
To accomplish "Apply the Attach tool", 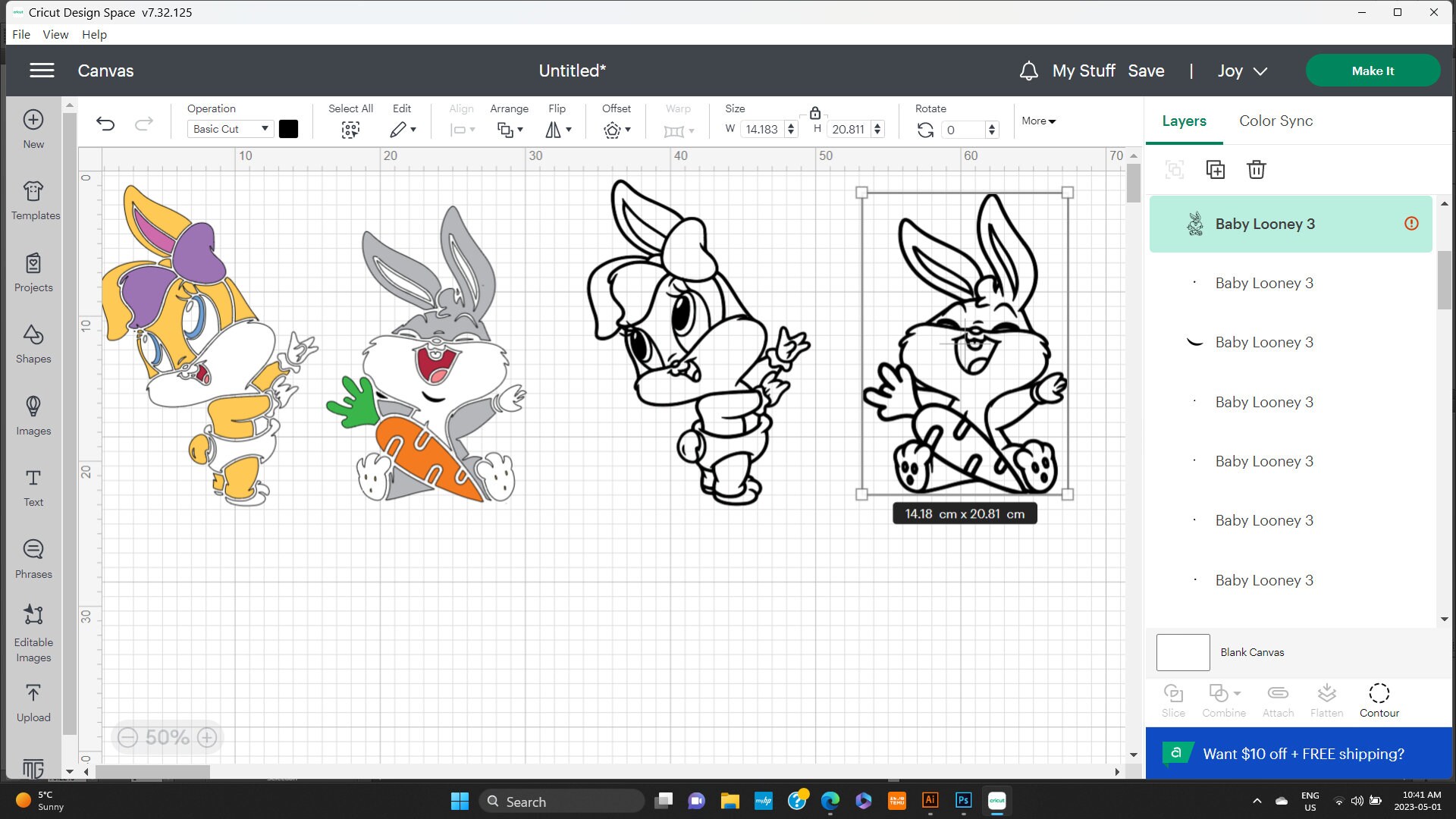I will (1277, 698).
